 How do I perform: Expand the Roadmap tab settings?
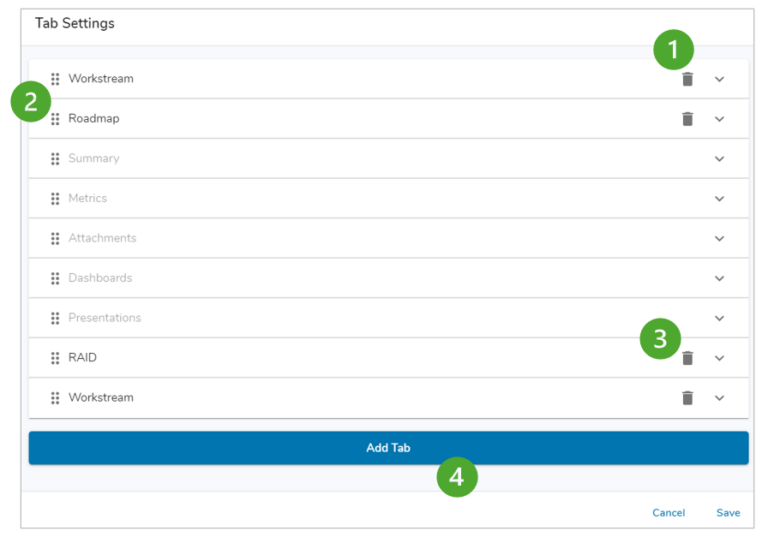tap(720, 119)
